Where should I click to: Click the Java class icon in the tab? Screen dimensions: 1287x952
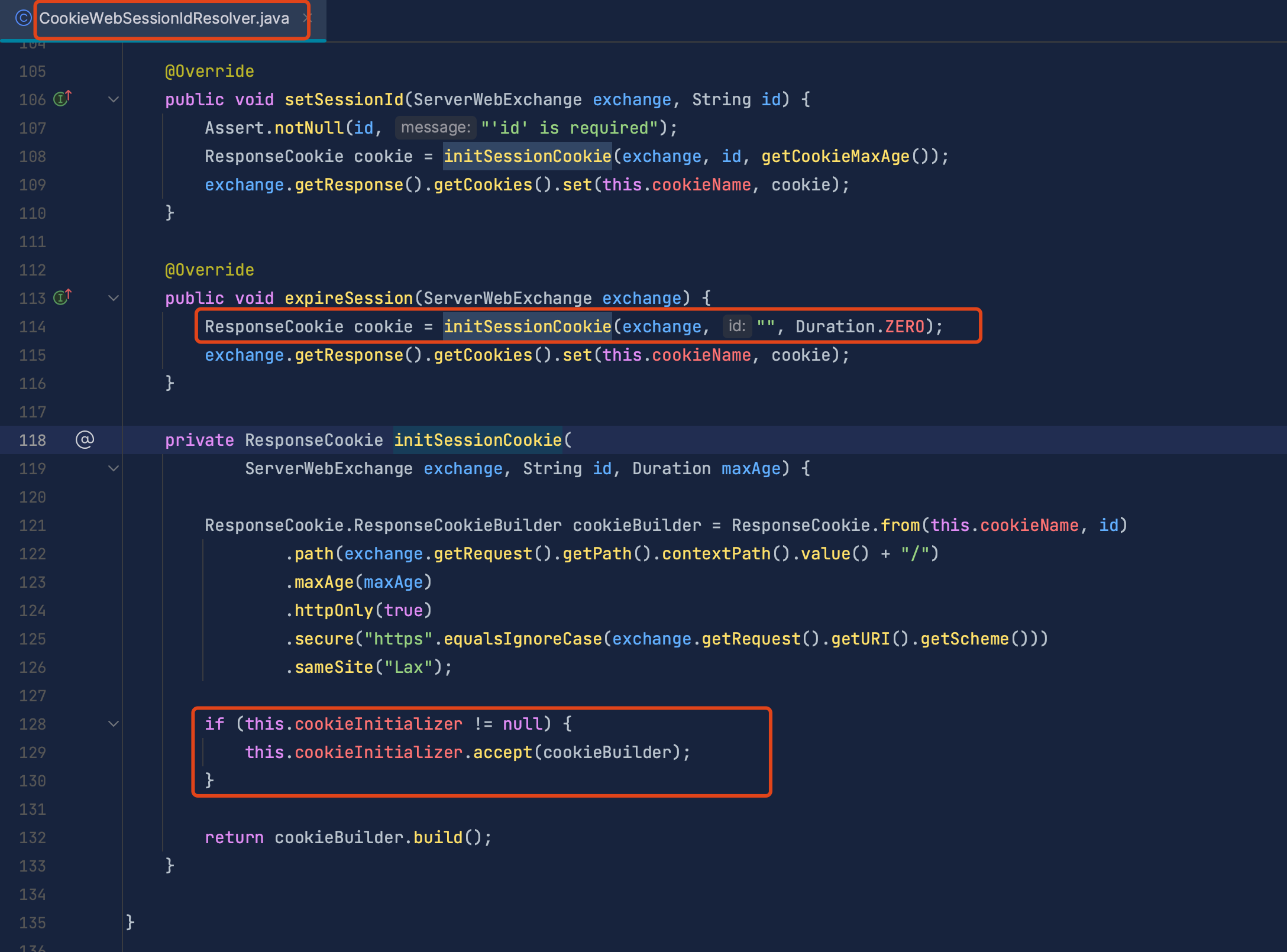23,18
